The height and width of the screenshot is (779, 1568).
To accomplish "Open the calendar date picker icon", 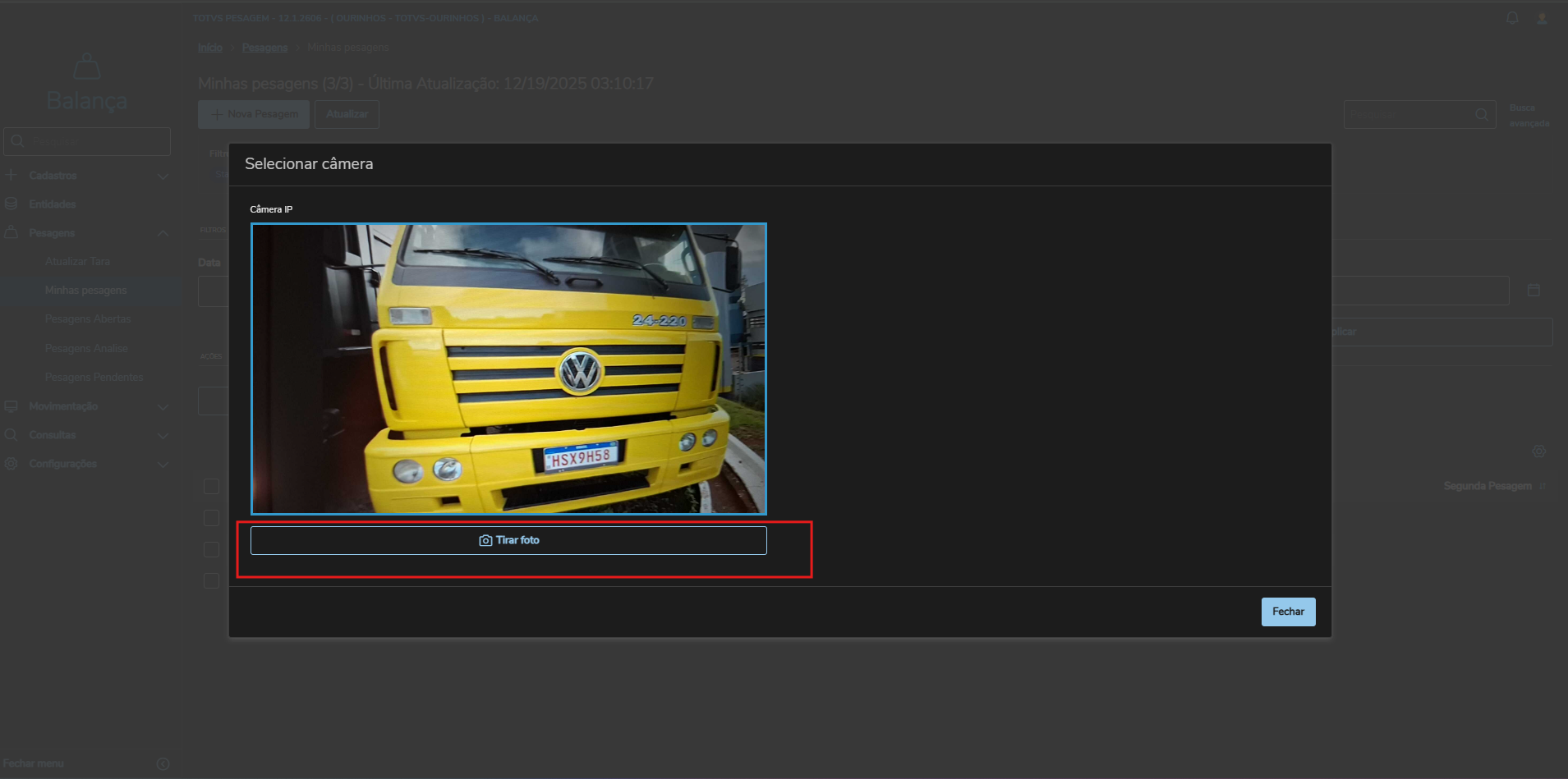I will 1534,290.
